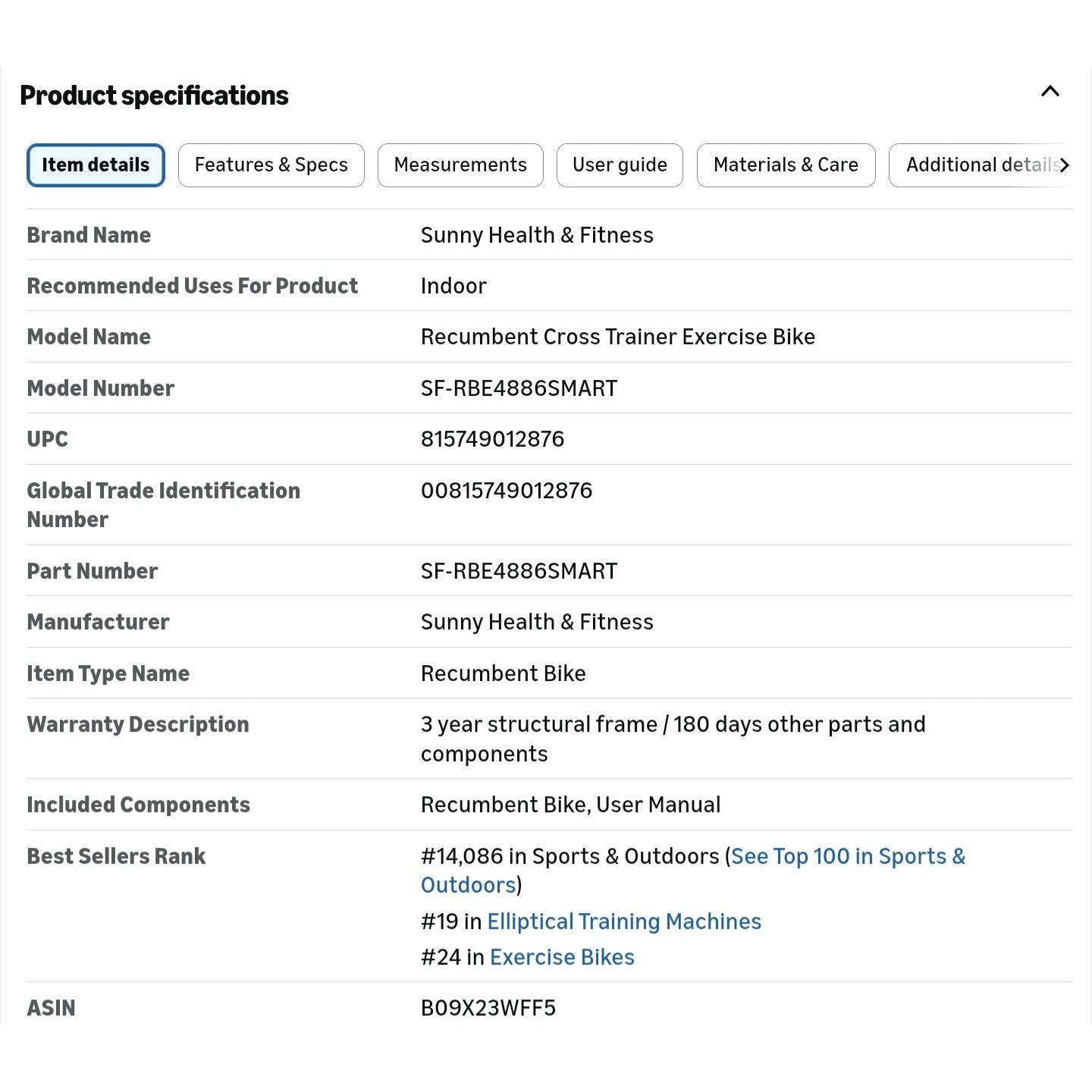Go to the User guide tab

[620, 165]
